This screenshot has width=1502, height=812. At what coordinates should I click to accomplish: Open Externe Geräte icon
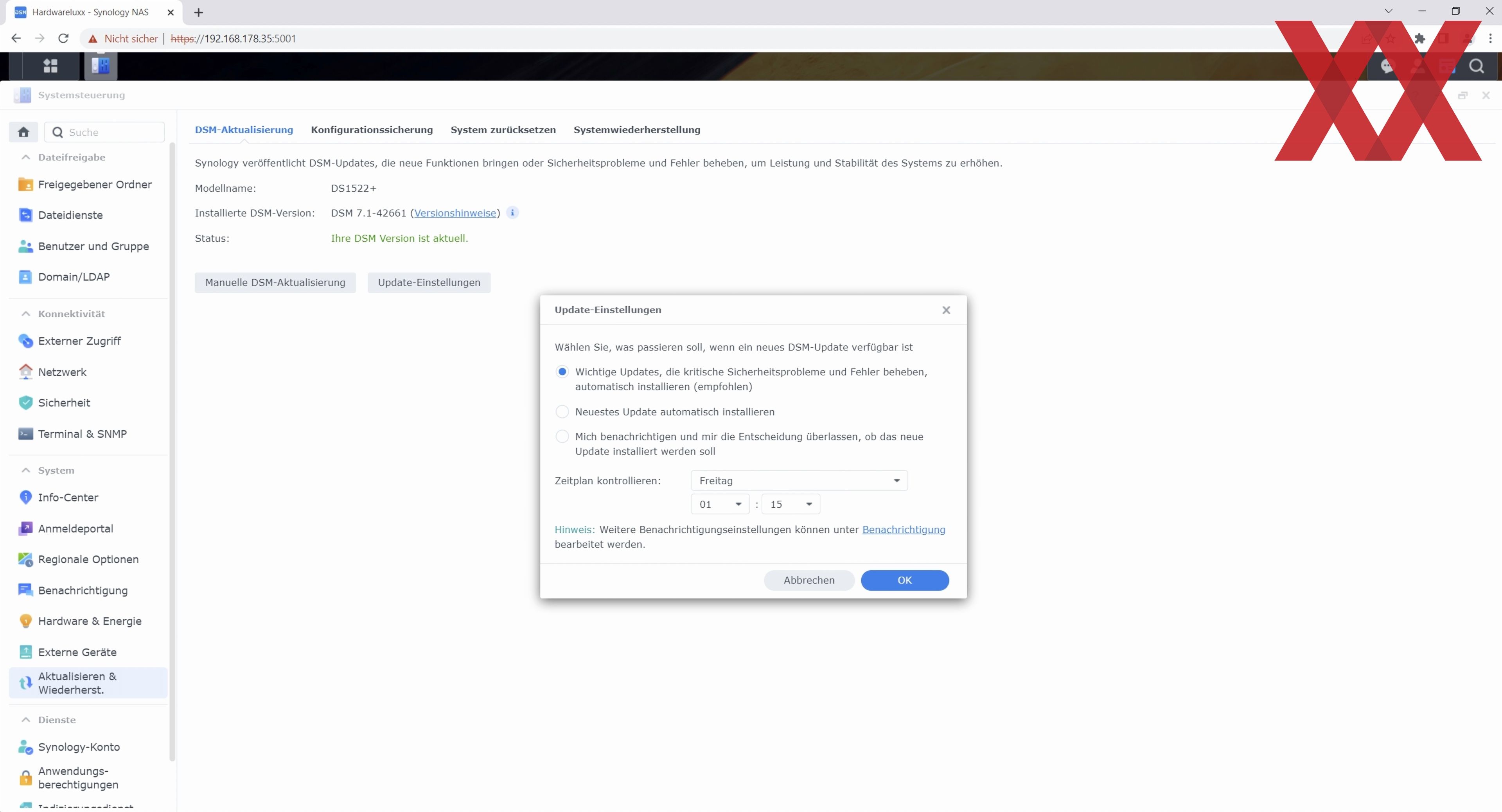click(x=25, y=652)
